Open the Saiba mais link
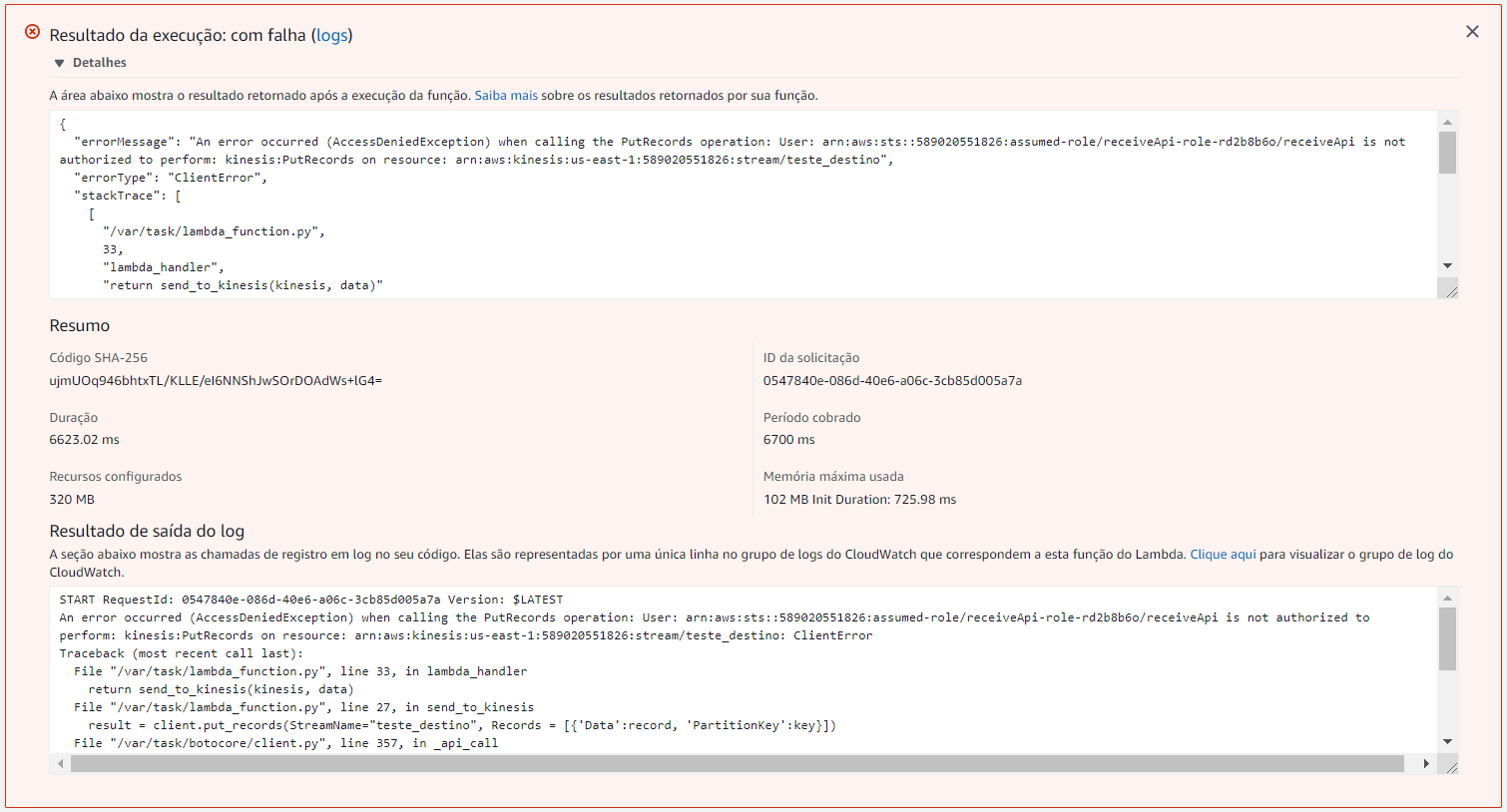Screen dimensions: 1507x812 [x=505, y=96]
